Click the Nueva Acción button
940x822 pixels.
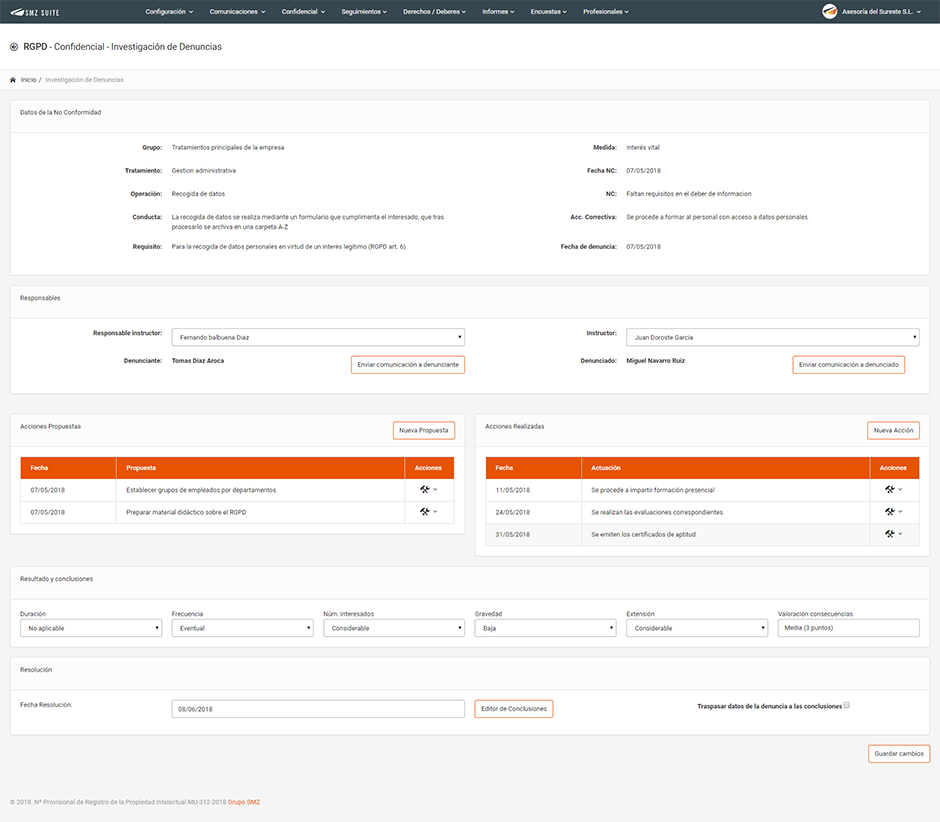(x=893, y=430)
